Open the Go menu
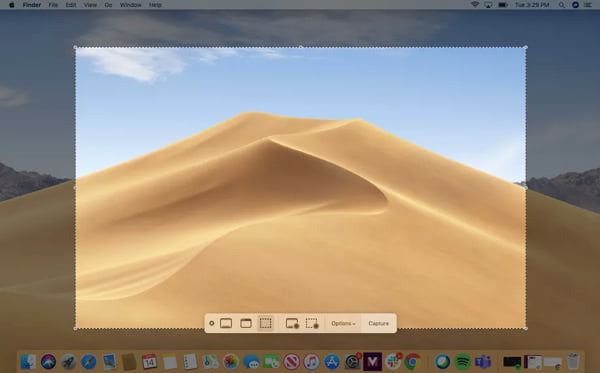The width and height of the screenshot is (600, 373). [108, 5]
